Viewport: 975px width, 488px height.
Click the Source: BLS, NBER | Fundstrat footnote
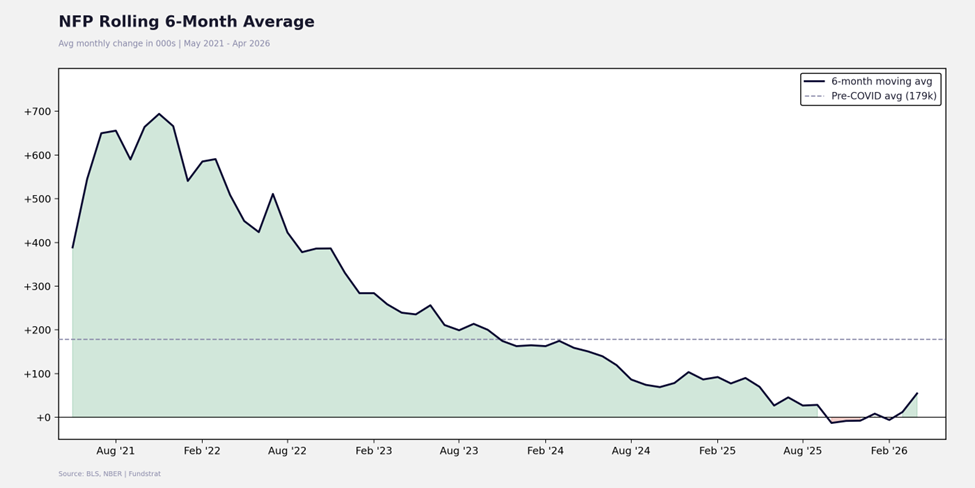point(109,474)
